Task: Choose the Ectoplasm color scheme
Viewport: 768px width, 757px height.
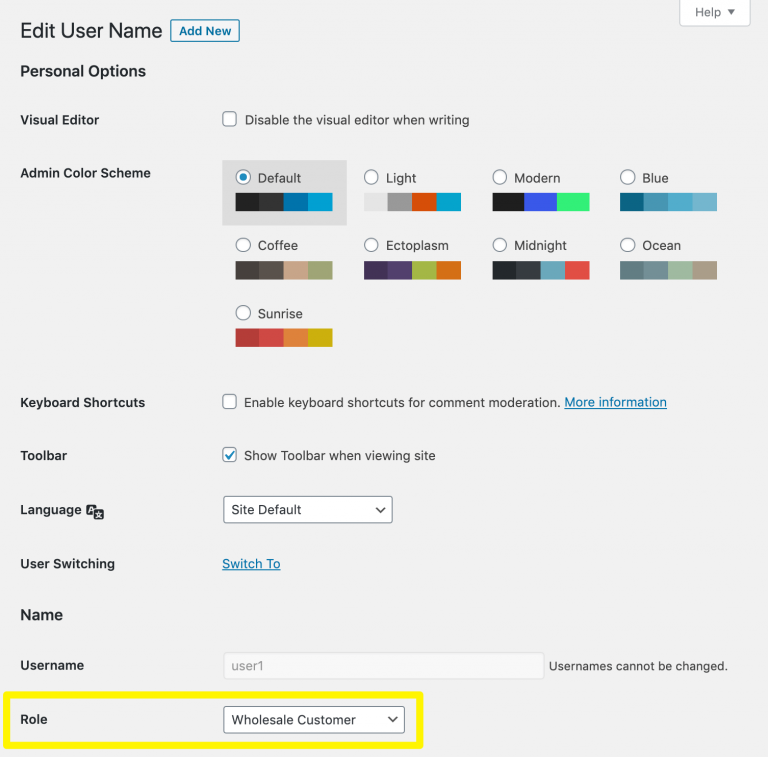Action: coord(371,245)
